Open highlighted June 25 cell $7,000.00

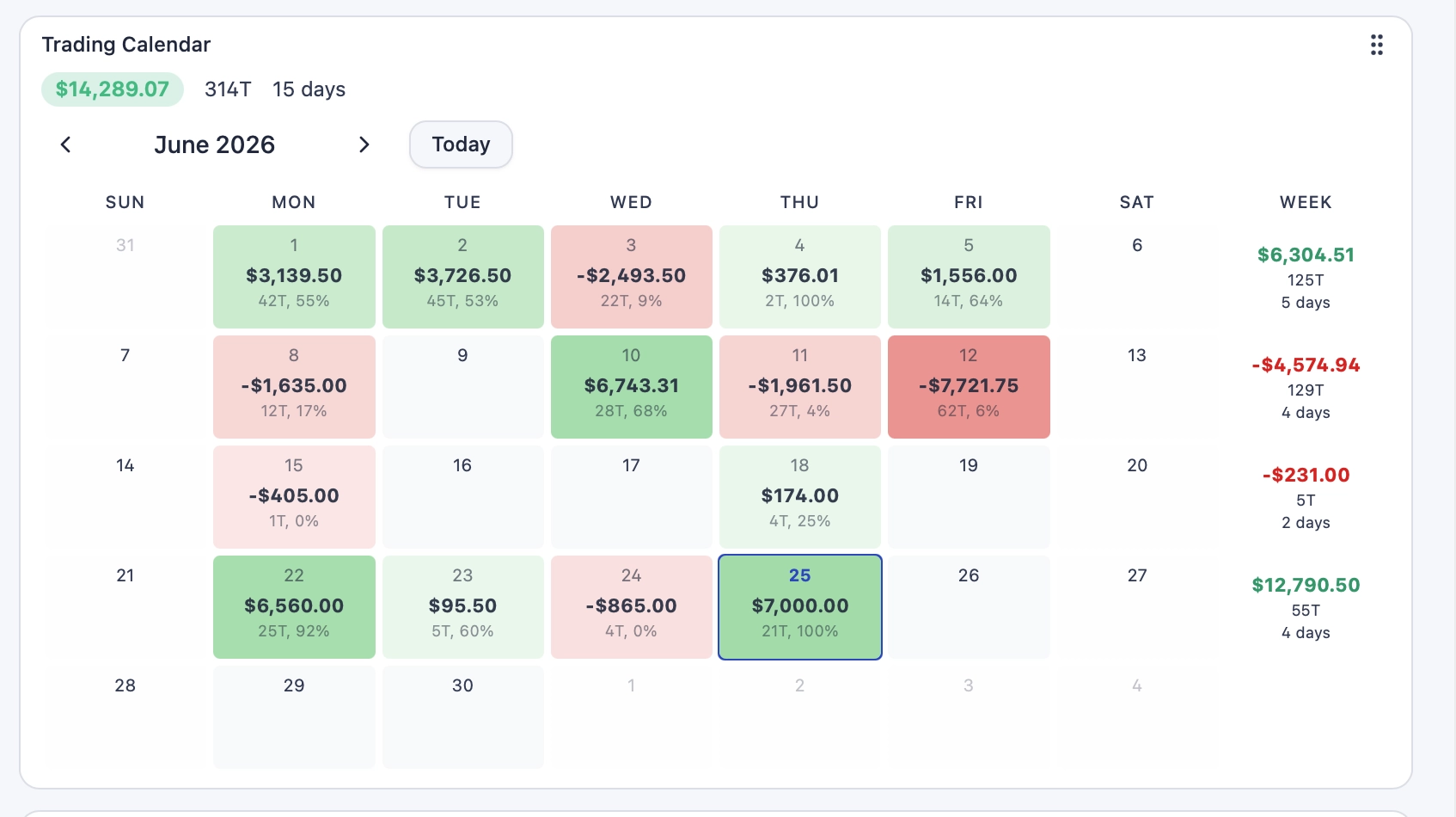(x=800, y=607)
